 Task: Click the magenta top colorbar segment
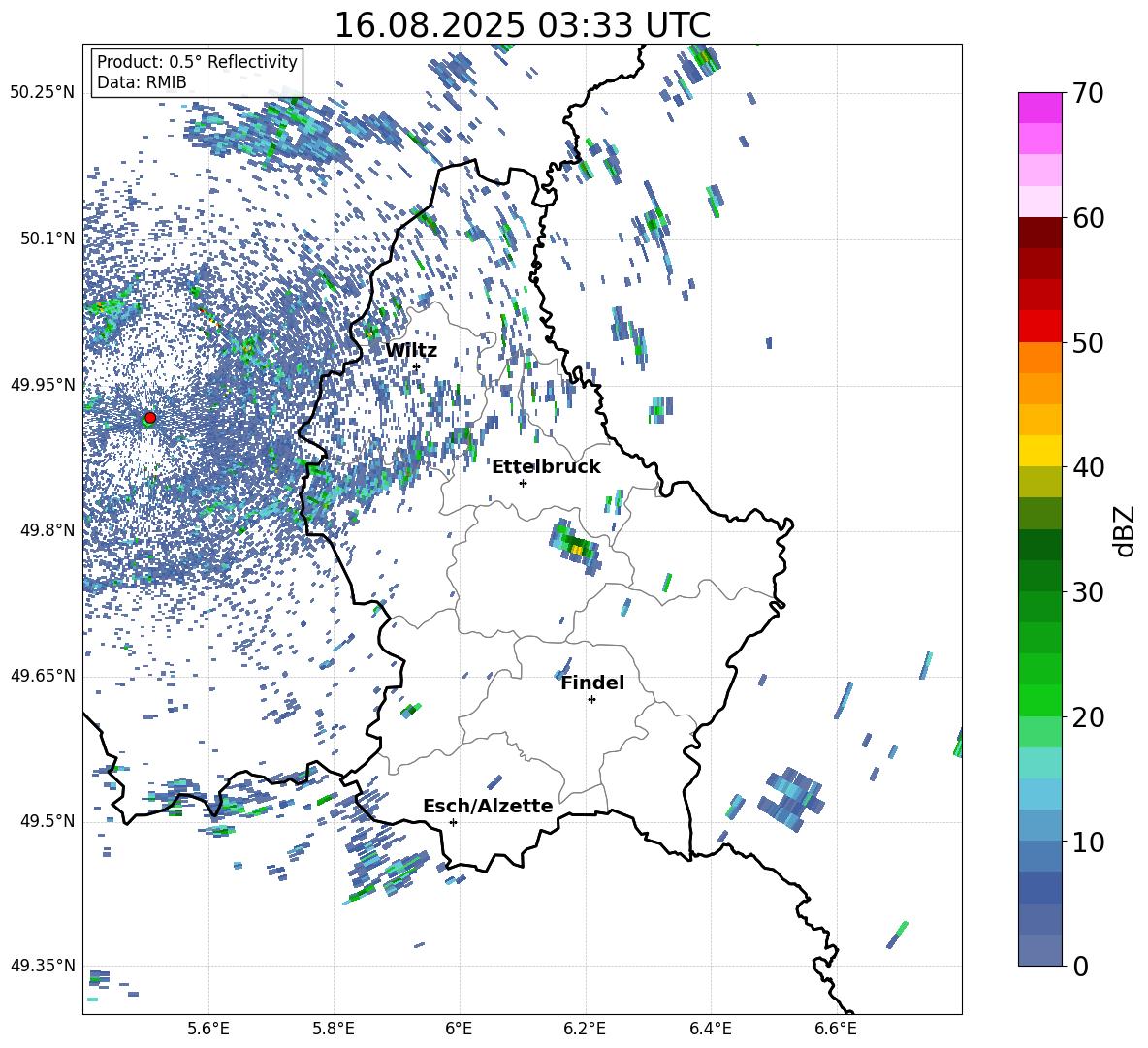point(1039,109)
